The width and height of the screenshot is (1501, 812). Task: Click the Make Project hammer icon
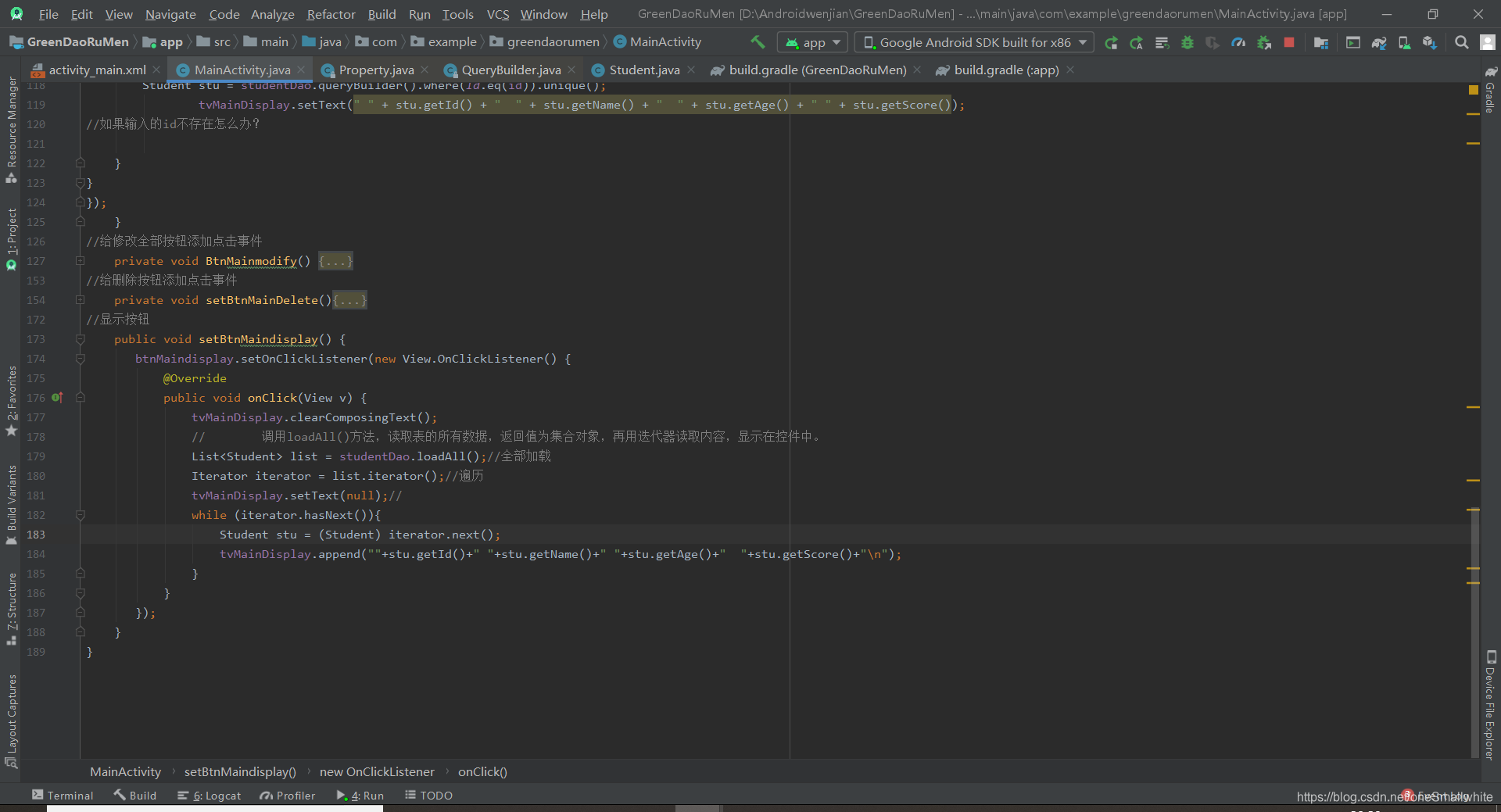click(758, 42)
